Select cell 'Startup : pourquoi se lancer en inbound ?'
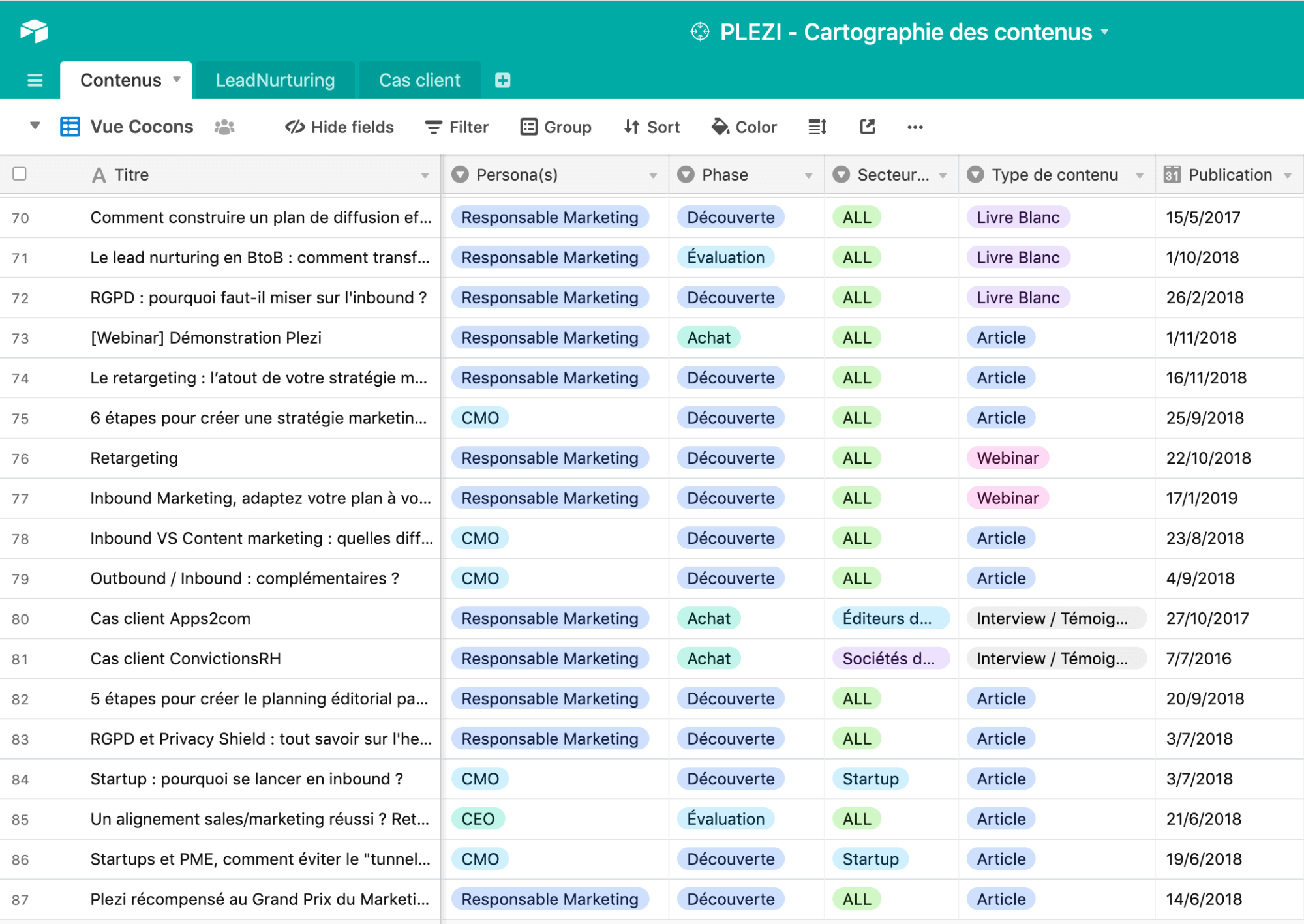This screenshot has width=1304, height=924. click(247, 779)
